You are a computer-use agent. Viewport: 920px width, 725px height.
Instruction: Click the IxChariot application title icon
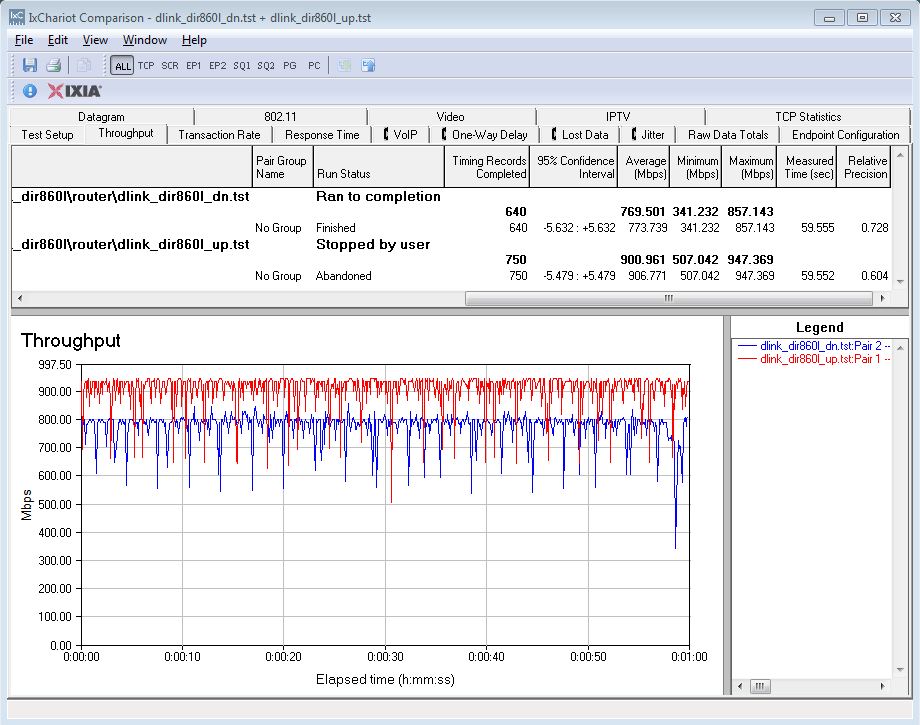[x=17, y=17]
